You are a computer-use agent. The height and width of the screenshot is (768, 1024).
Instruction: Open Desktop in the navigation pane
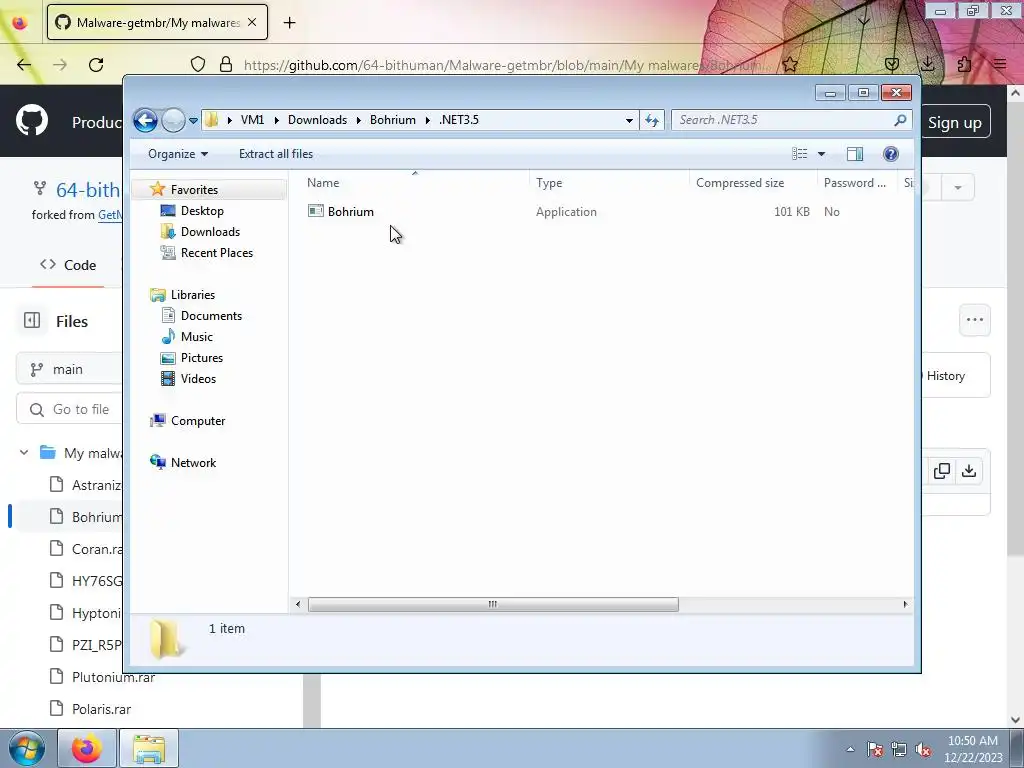click(x=202, y=211)
